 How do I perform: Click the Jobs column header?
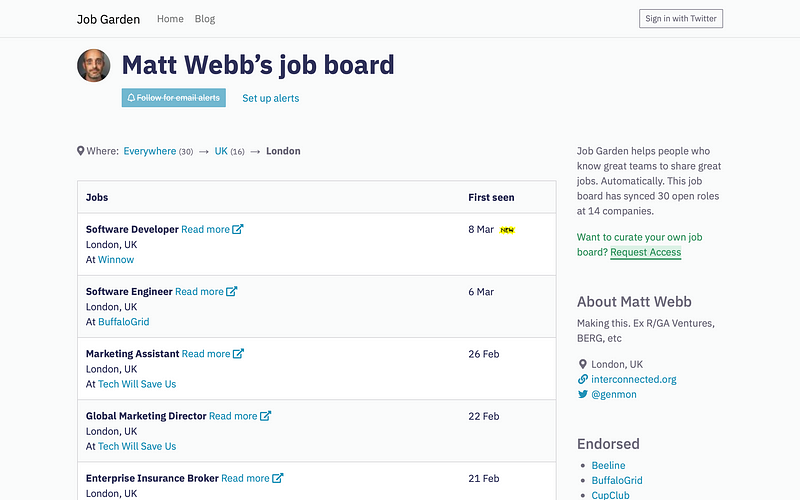[x=97, y=197]
